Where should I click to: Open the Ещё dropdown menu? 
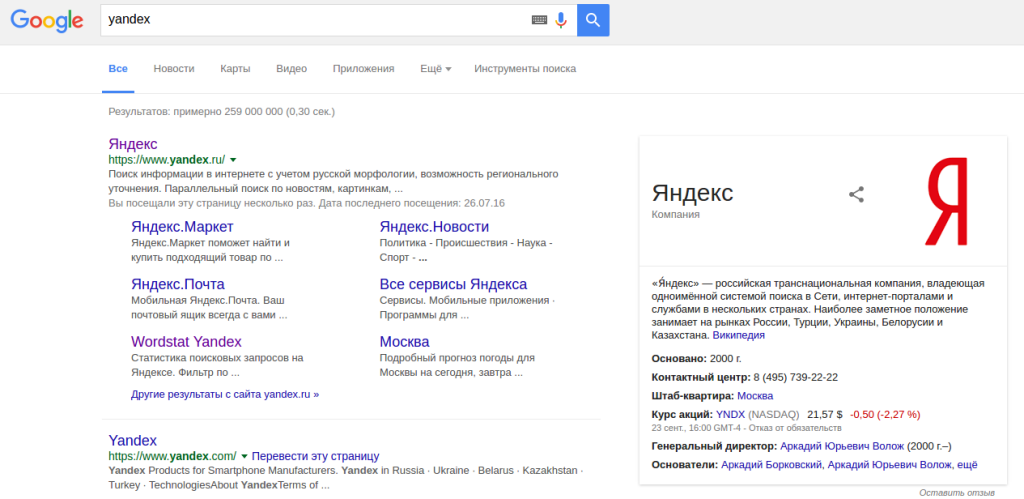pos(436,69)
